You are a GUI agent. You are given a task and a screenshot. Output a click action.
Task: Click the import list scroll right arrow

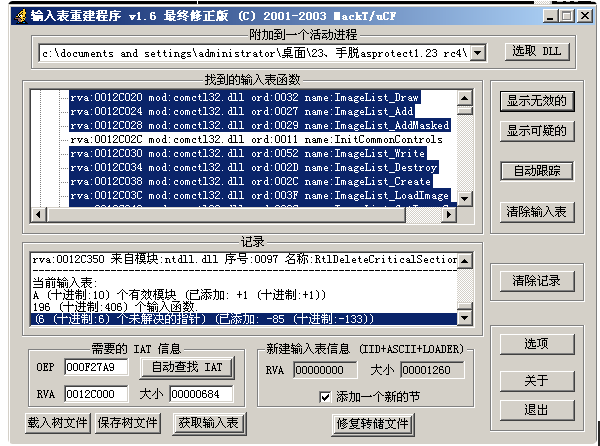tap(448, 214)
